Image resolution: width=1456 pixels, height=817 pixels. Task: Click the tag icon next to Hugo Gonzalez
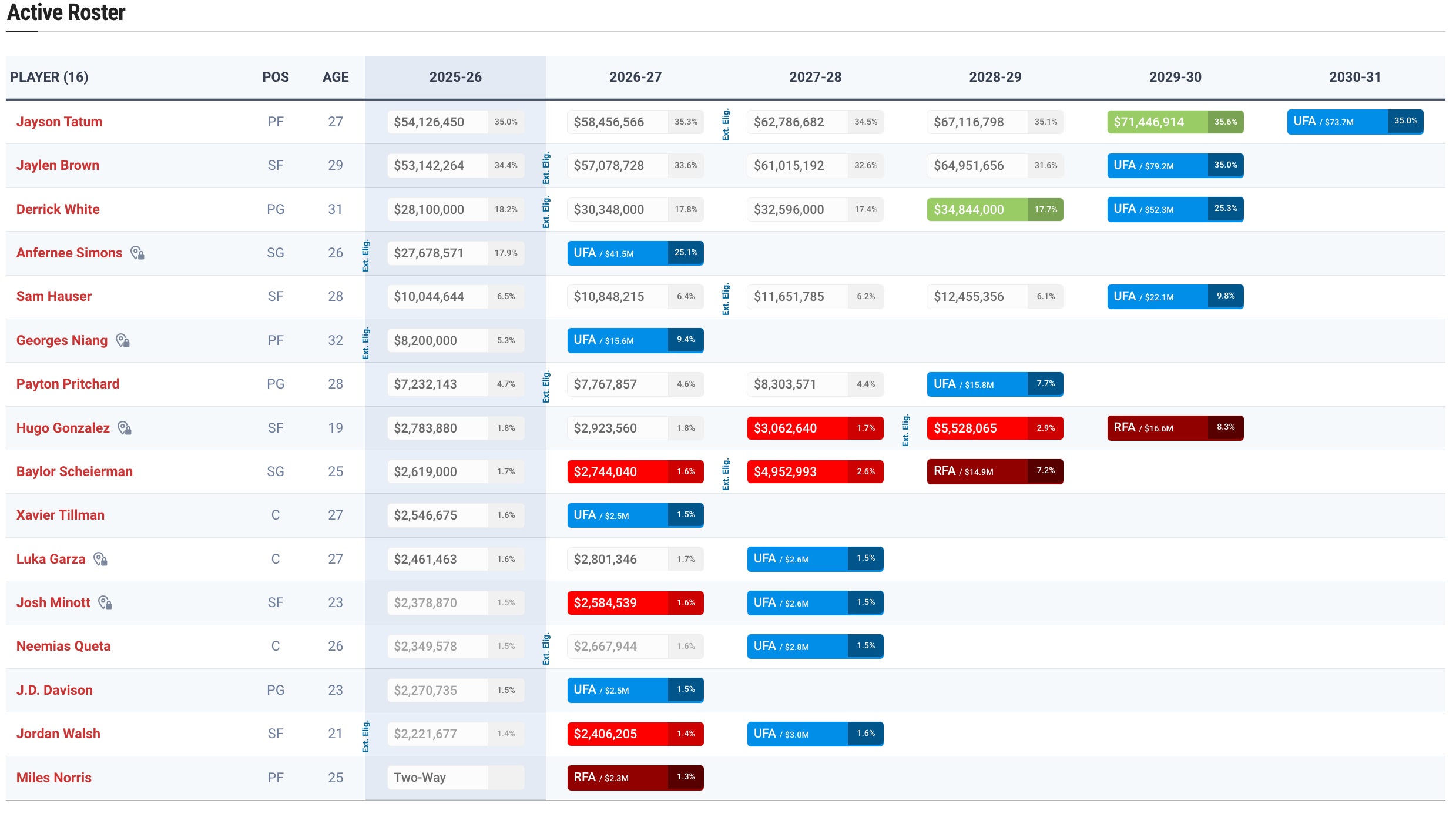[x=125, y=428]
